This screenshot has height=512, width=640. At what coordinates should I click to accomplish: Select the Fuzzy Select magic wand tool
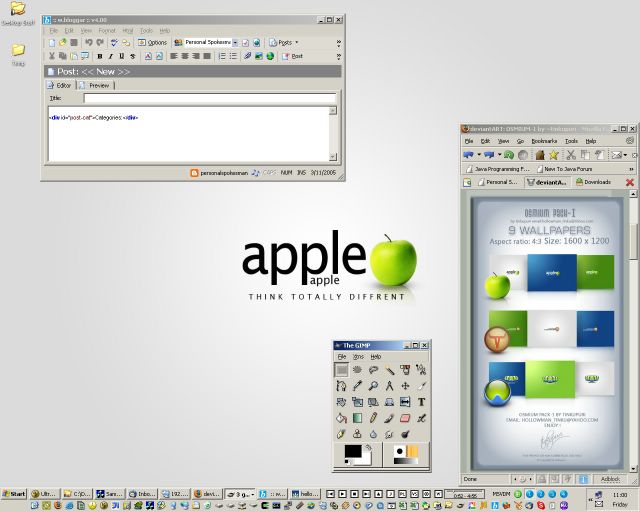click(x=389, y=370)
